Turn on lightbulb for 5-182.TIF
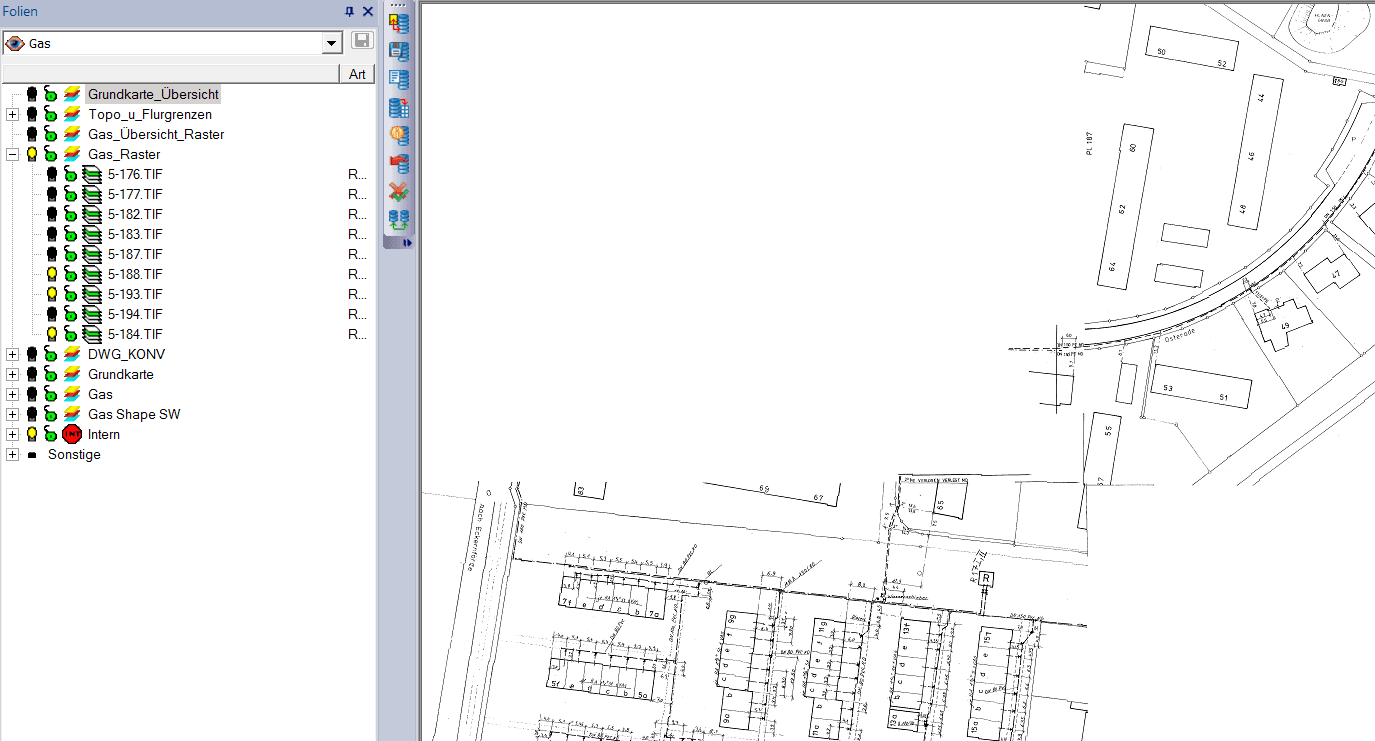 pos(52,214)
